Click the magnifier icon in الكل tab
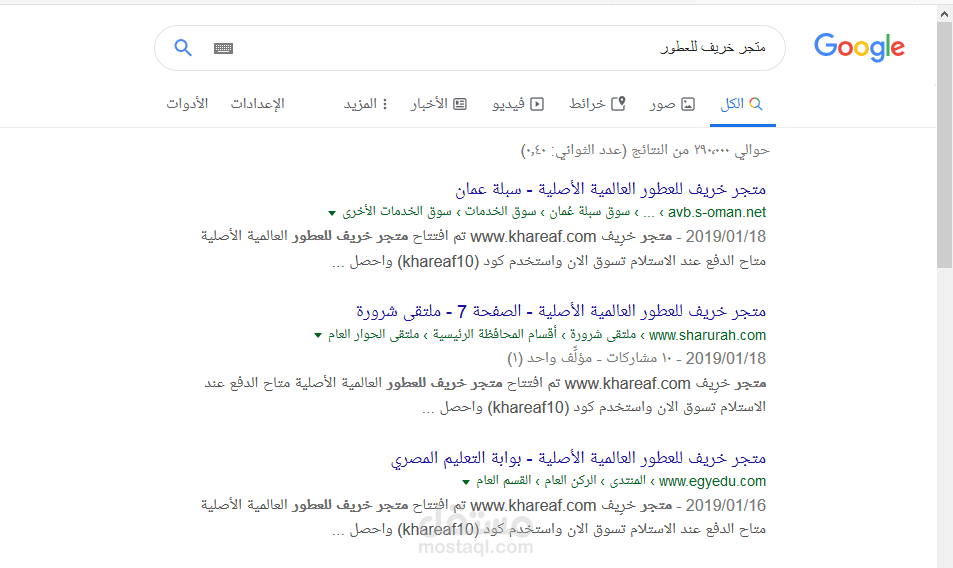 coord(755,104)
